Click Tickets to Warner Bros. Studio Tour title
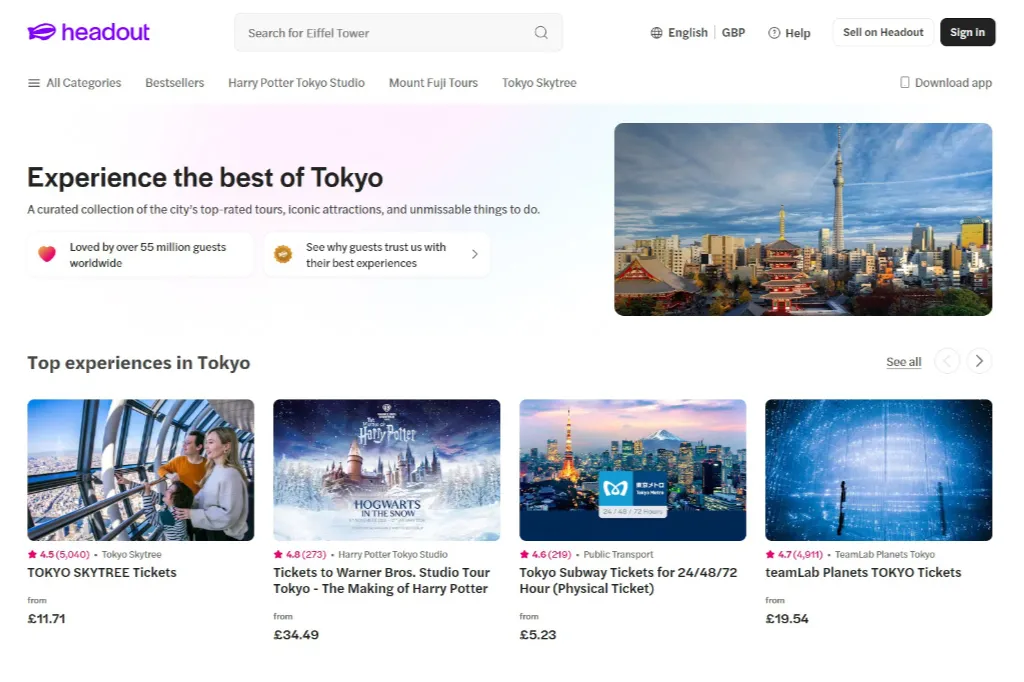The image size is (1024, 682). point(381,580)
